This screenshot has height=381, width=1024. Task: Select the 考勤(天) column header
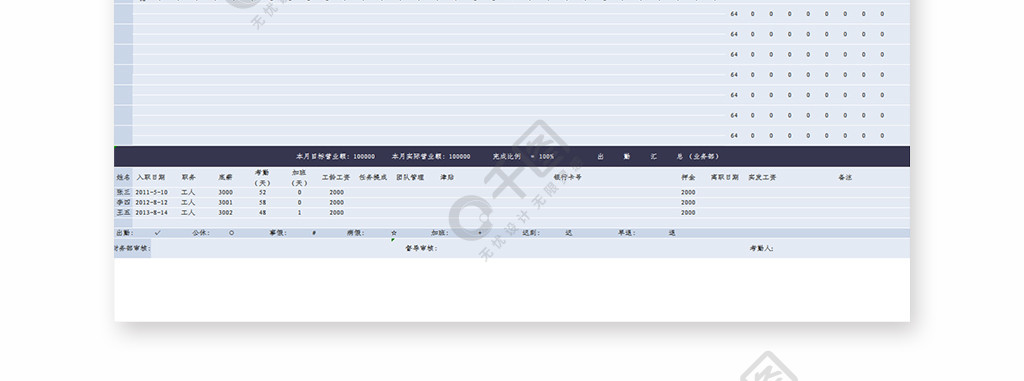point(262,178)
